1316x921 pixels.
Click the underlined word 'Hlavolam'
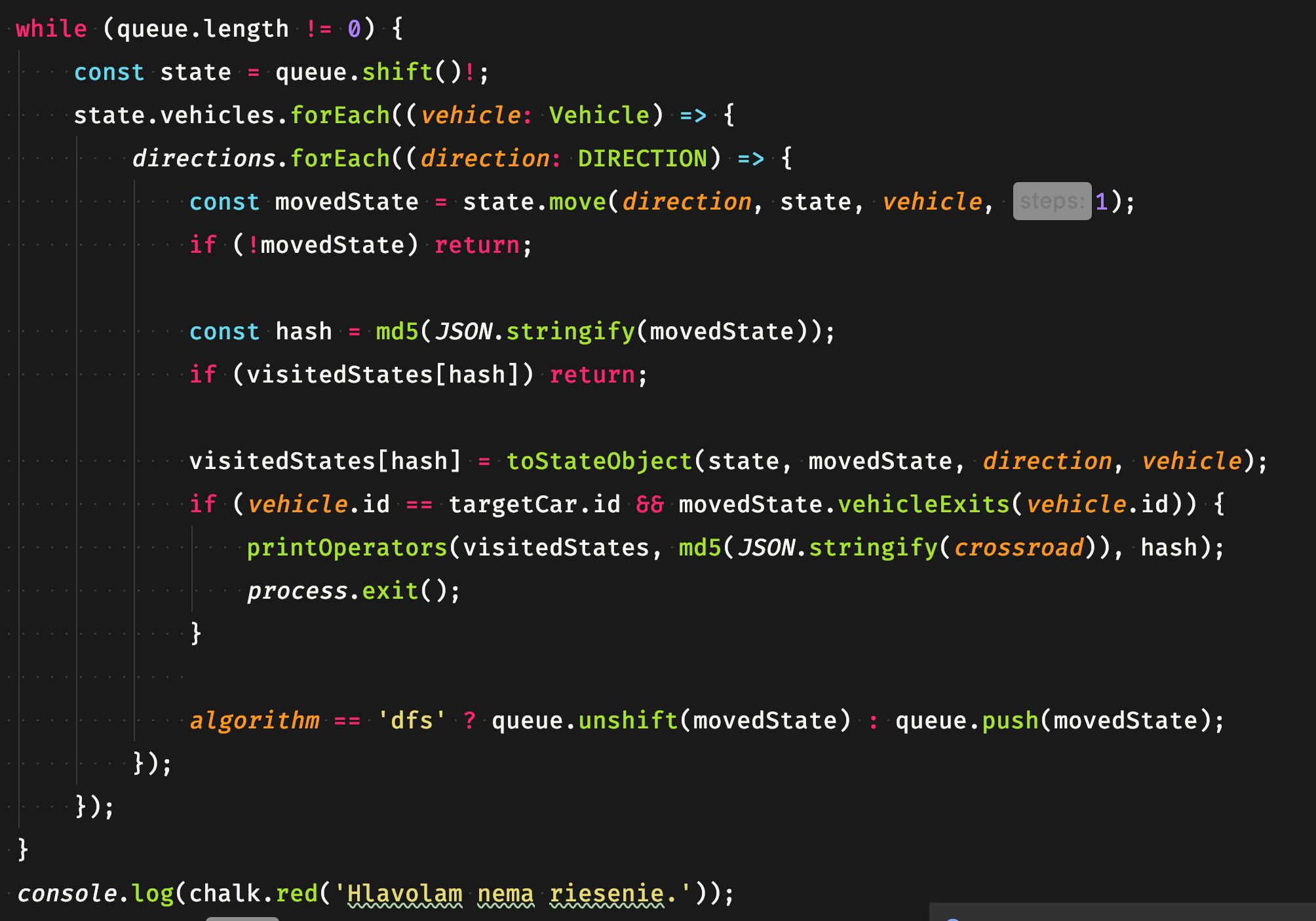coord(404,893)
